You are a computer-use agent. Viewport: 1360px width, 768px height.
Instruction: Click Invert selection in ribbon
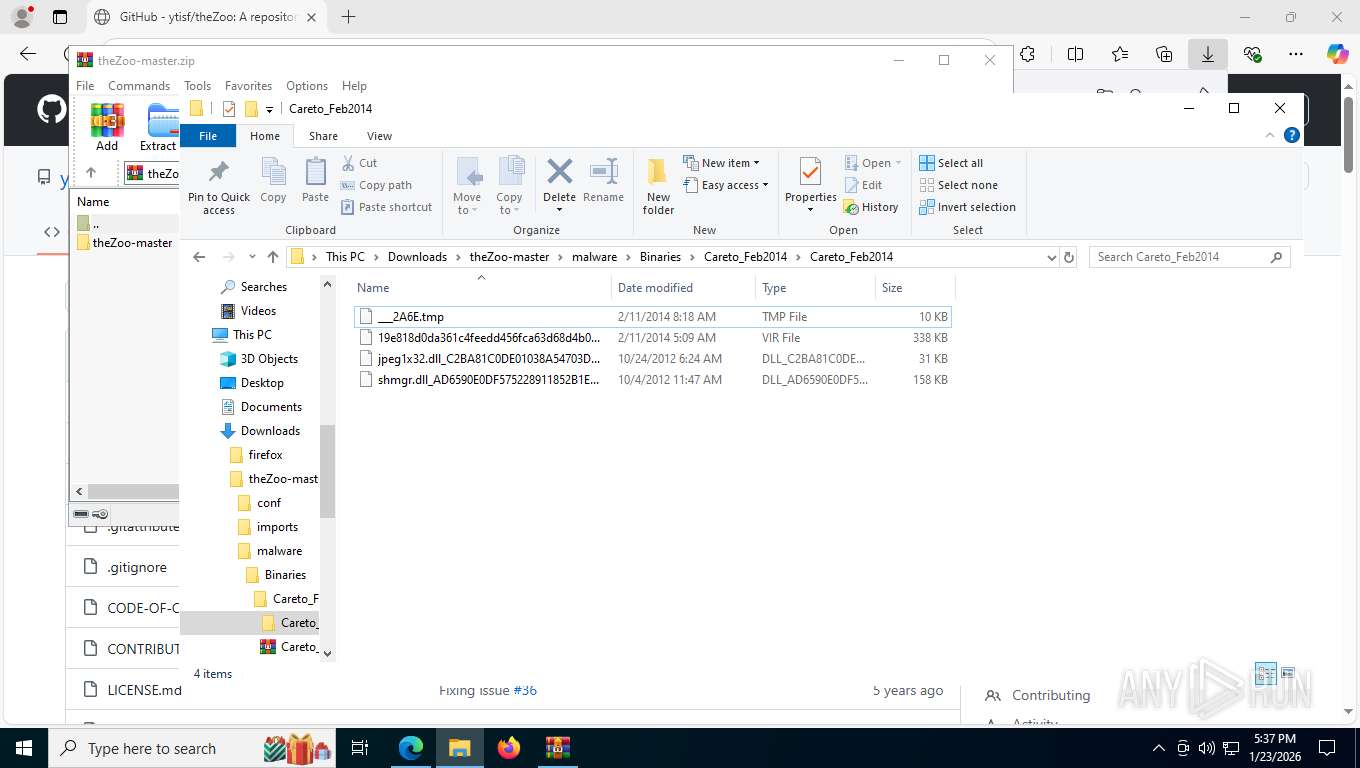(967, 207)
